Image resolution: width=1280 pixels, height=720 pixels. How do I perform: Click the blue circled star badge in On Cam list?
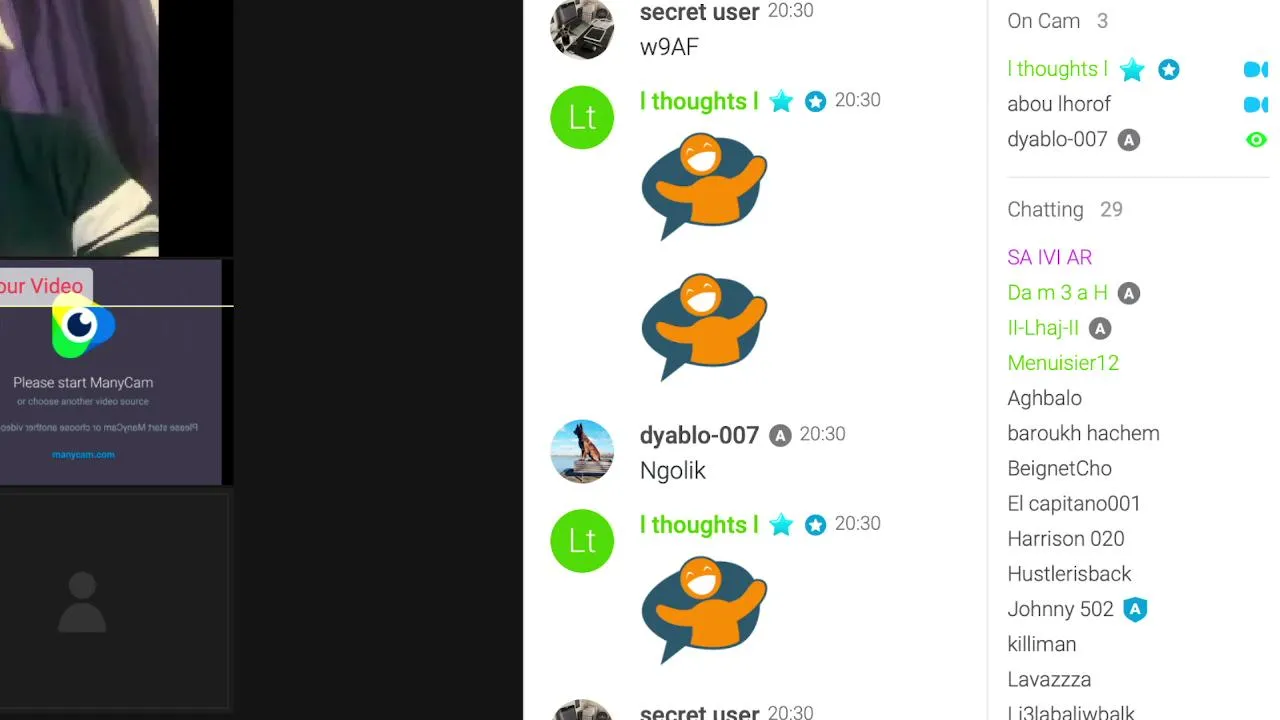pos(1169,69)
